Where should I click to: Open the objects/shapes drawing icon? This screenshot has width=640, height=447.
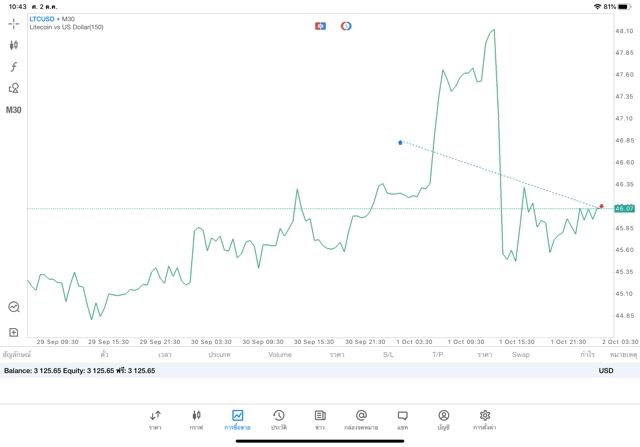coord(14,88)
